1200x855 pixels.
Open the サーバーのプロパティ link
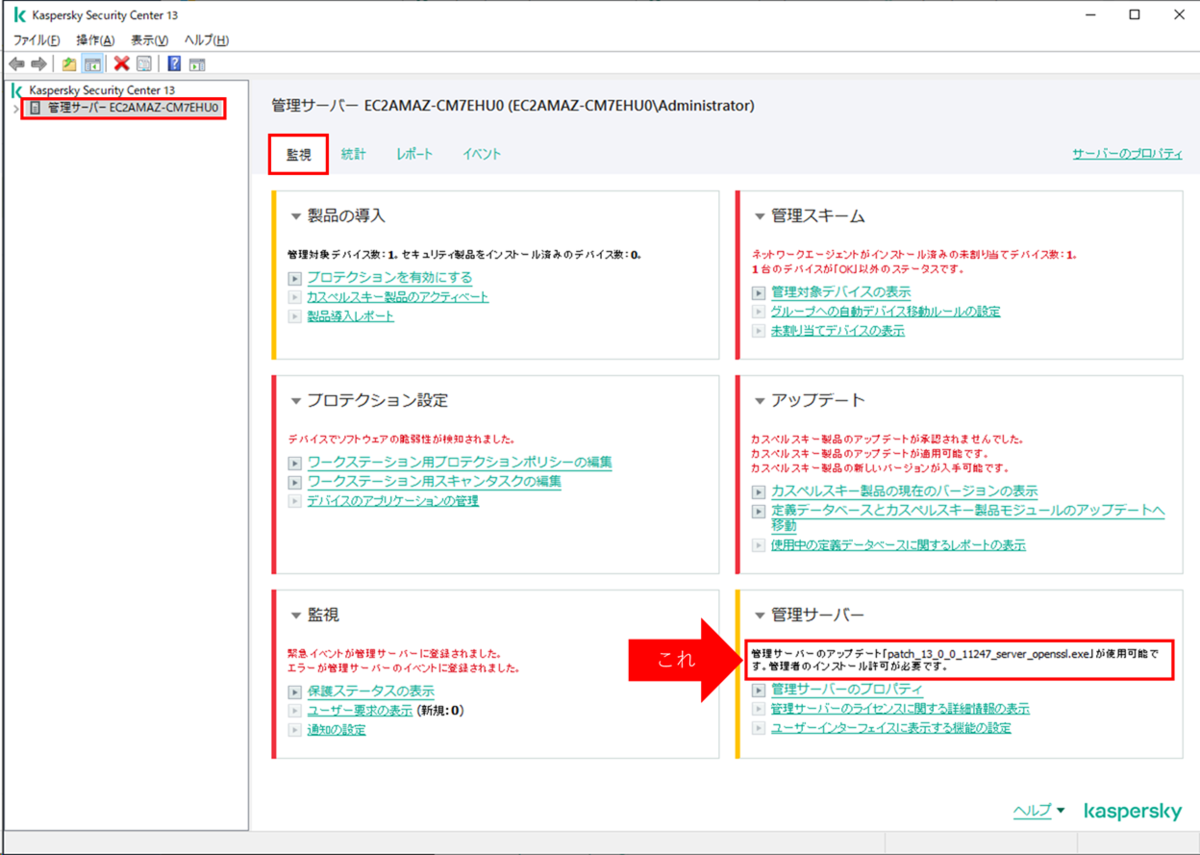tap(1127, 154)
